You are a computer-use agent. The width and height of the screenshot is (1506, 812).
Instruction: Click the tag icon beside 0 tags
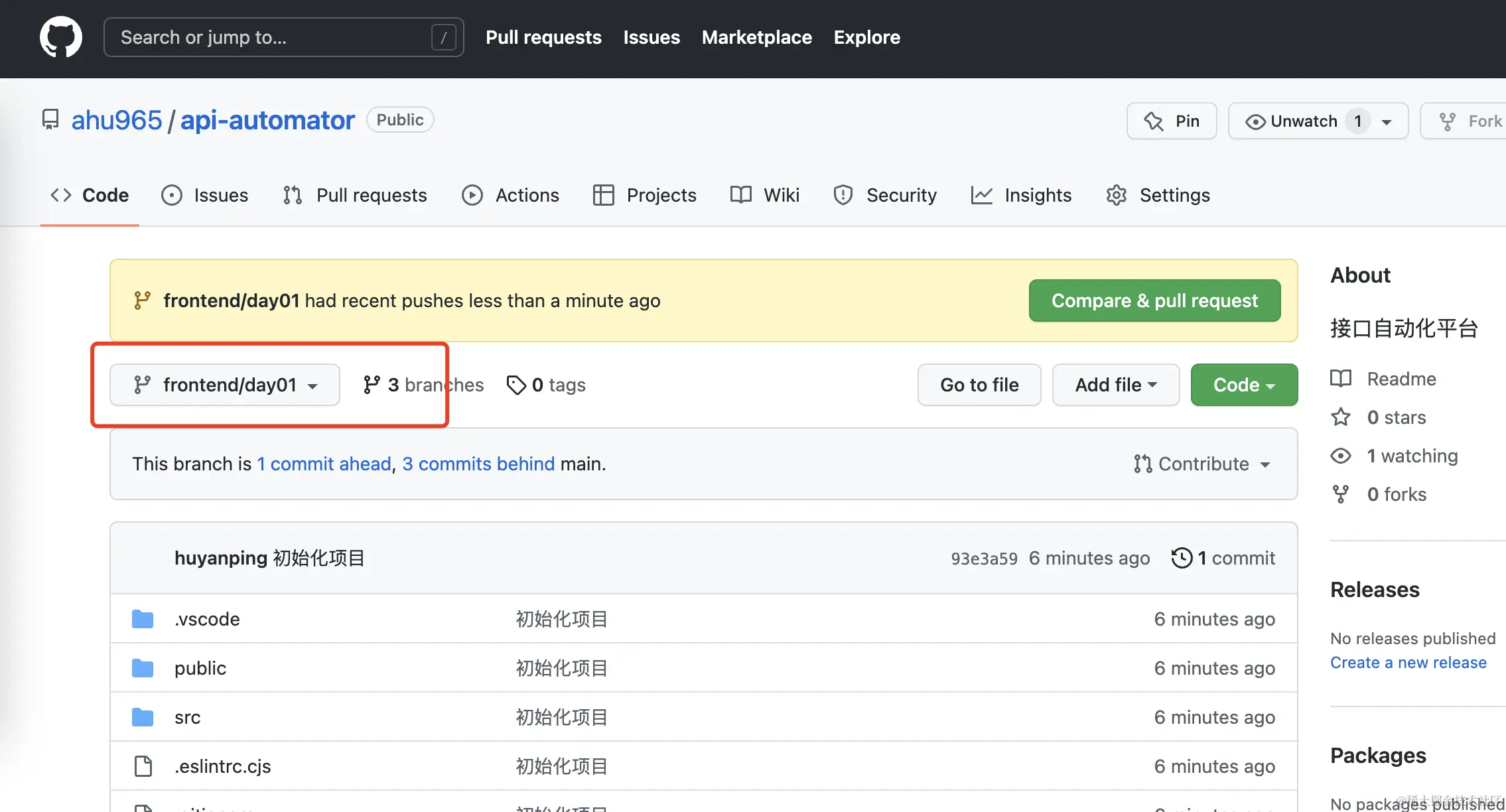tap(516, 385)
